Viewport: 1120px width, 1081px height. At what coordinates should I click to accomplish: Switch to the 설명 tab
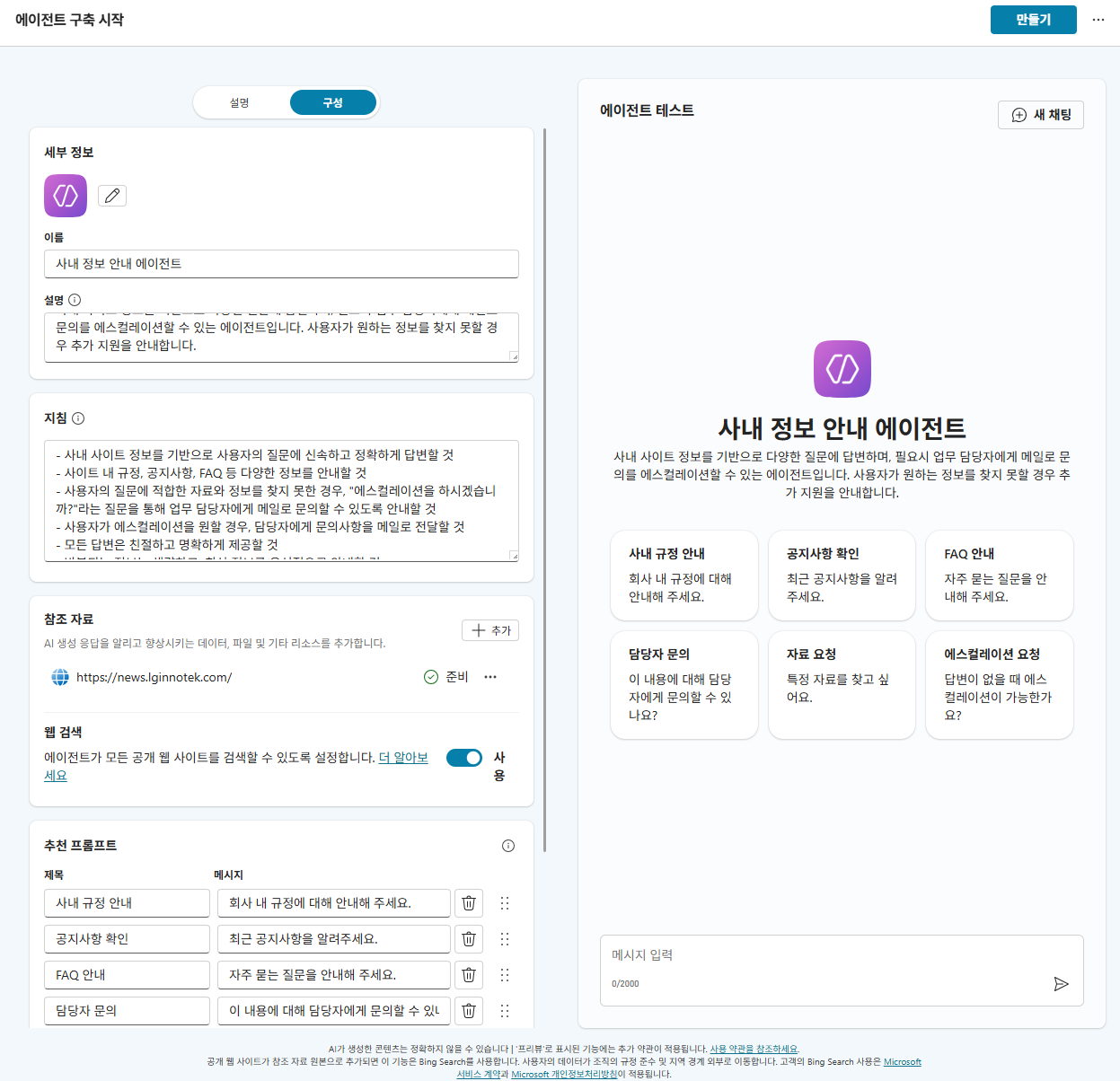(240, 102)
